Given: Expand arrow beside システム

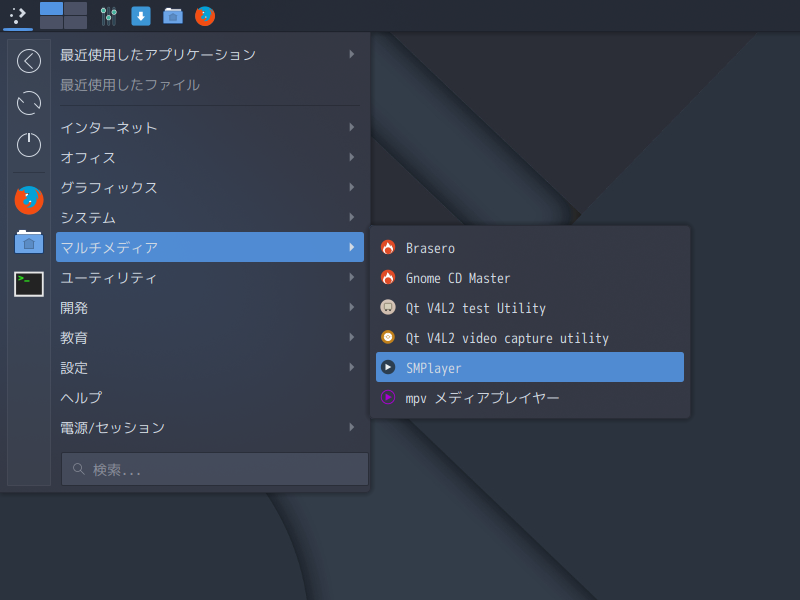Looking at the screenshot, I should (x=352, y=217).
